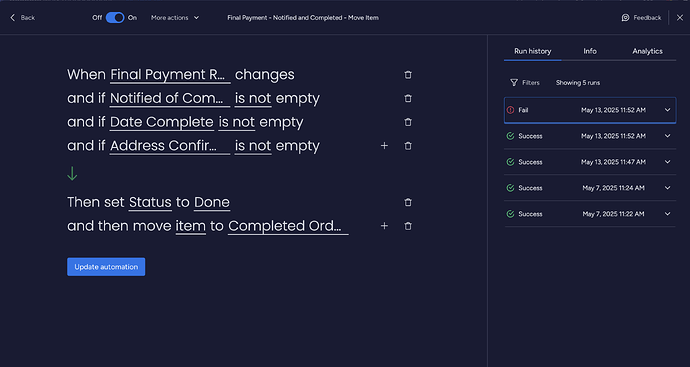Add an action after move item row
Screen dimensions: 690x367
point(384,226)
